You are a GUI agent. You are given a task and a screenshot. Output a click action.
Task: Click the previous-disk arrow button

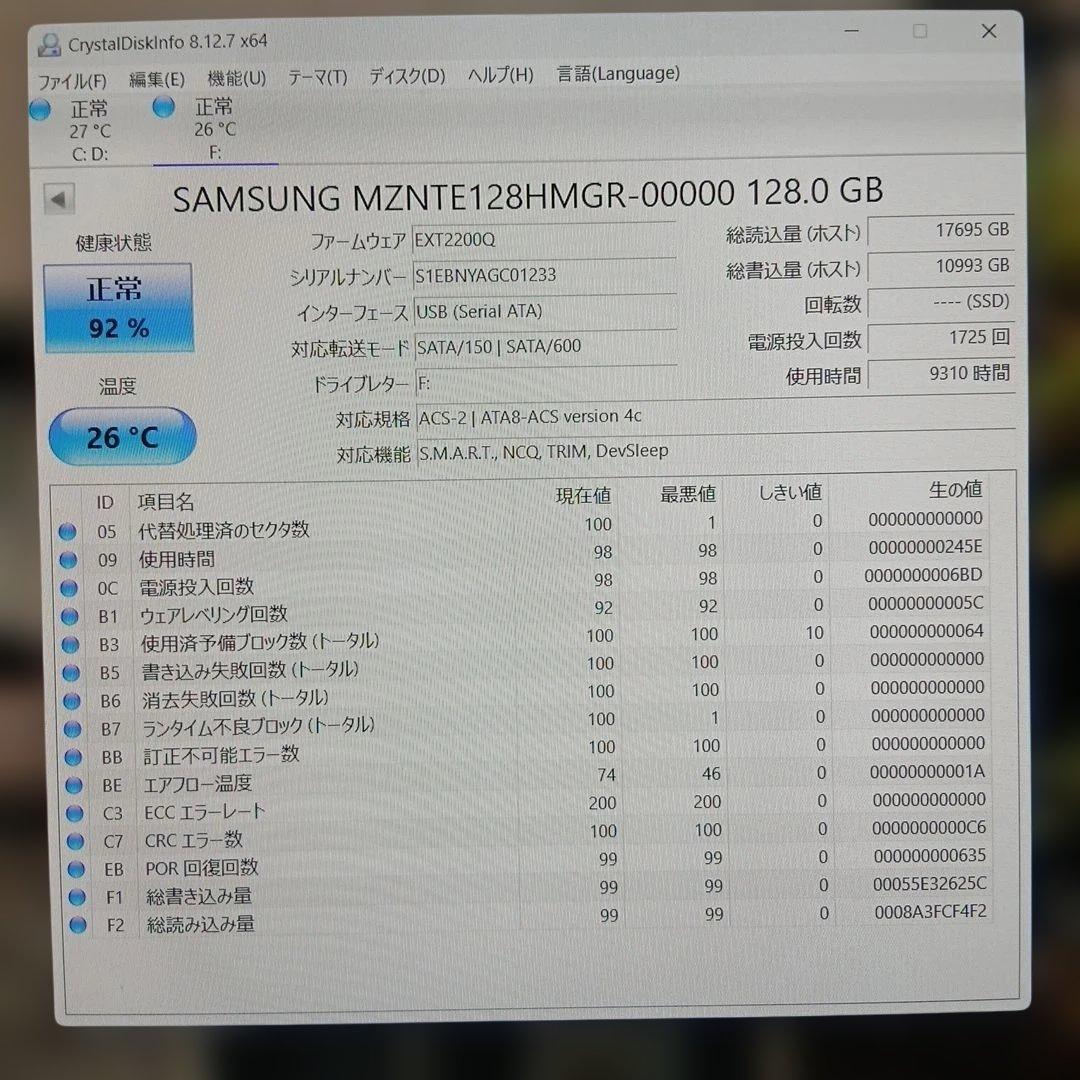[59, 198]
